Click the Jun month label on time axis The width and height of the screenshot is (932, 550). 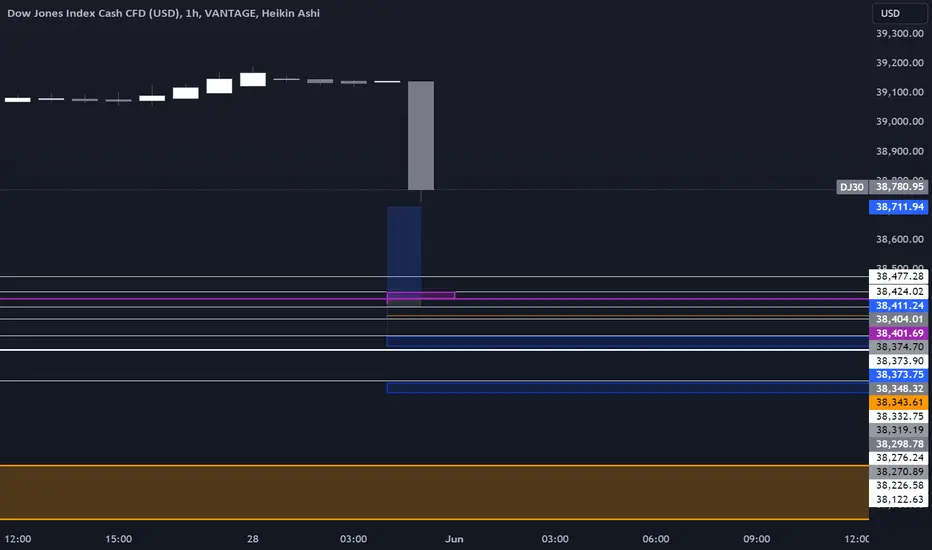point(454,539)
